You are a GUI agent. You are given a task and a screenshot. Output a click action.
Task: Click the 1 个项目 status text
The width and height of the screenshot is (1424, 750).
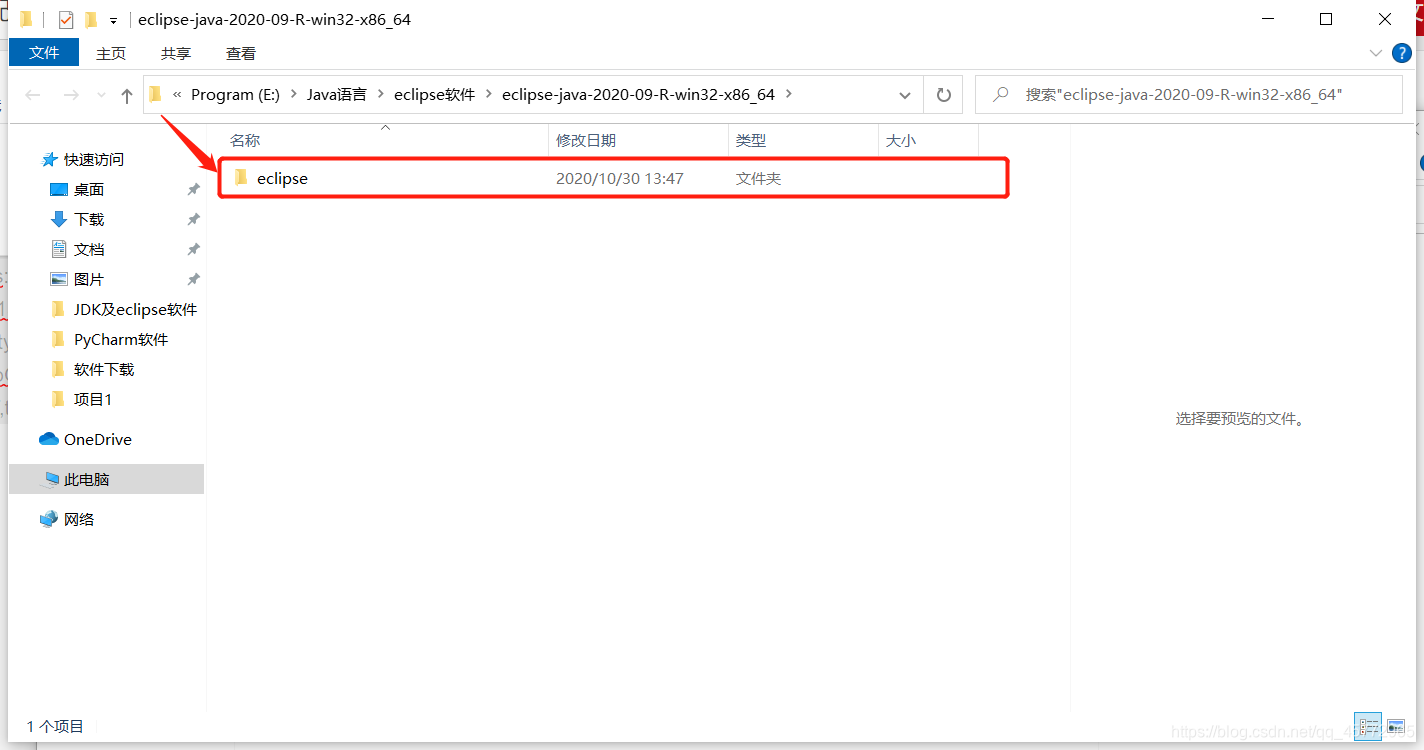[55, 726]
